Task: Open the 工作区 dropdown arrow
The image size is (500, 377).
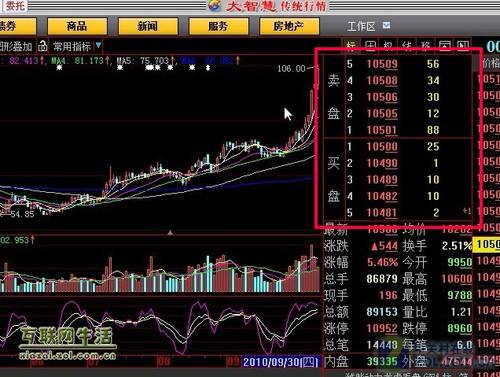Action: pyautogui.click(x=386, y=25)
